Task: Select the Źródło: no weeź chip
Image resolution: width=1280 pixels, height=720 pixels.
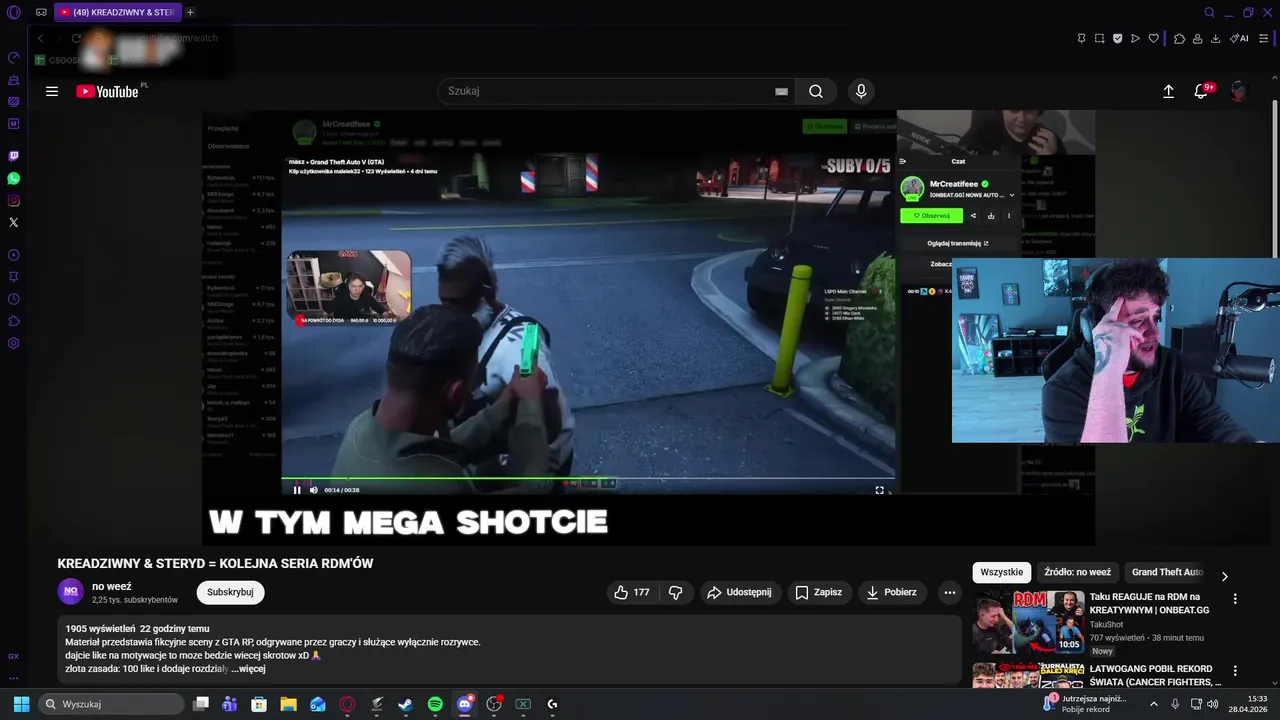Action: click(x=1078, y=572)
